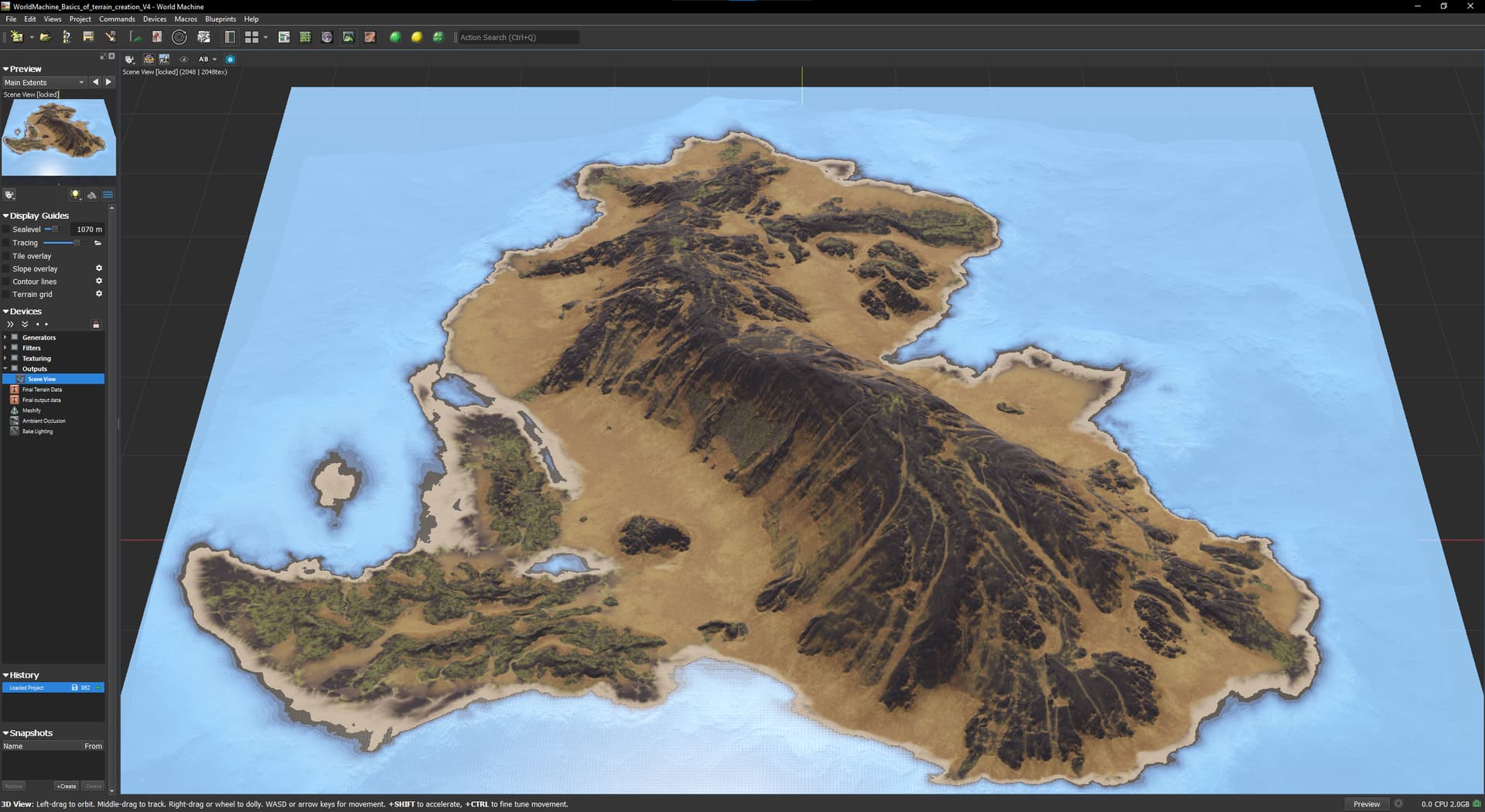Enable the Contour lines checkbox

coord(6,281)
